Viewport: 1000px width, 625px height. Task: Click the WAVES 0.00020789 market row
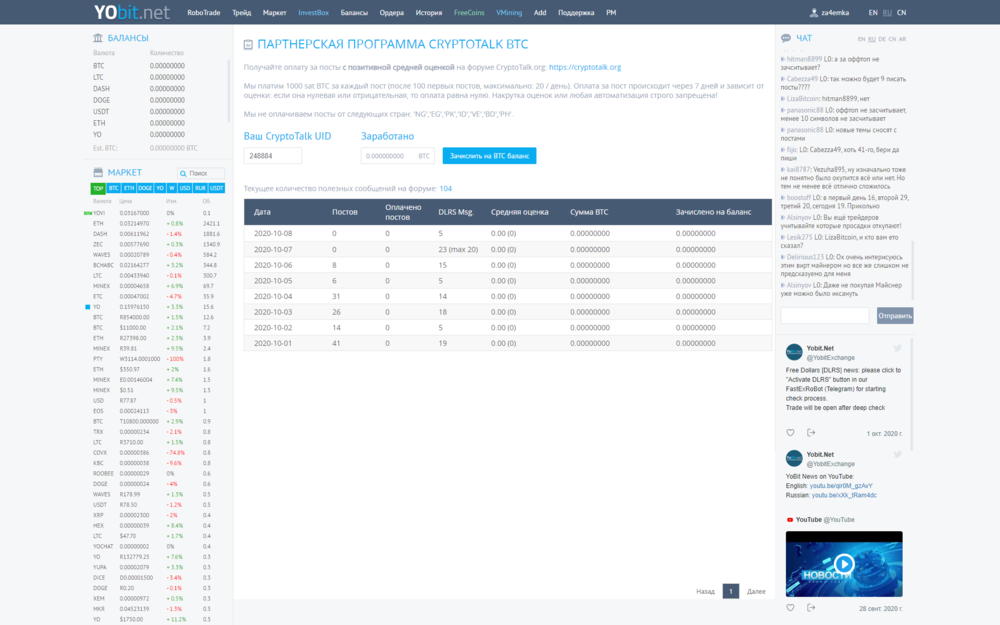[156, 254]
